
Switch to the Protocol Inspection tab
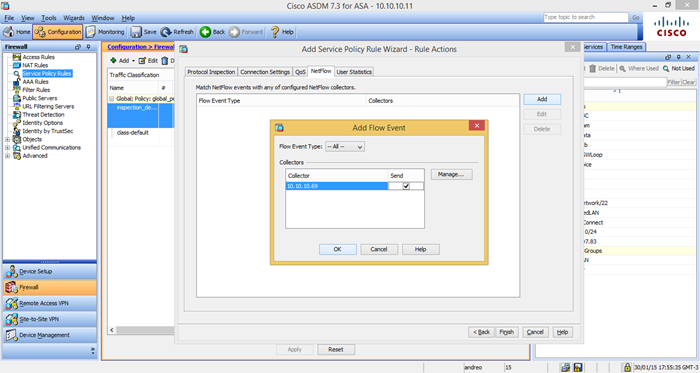211,72
